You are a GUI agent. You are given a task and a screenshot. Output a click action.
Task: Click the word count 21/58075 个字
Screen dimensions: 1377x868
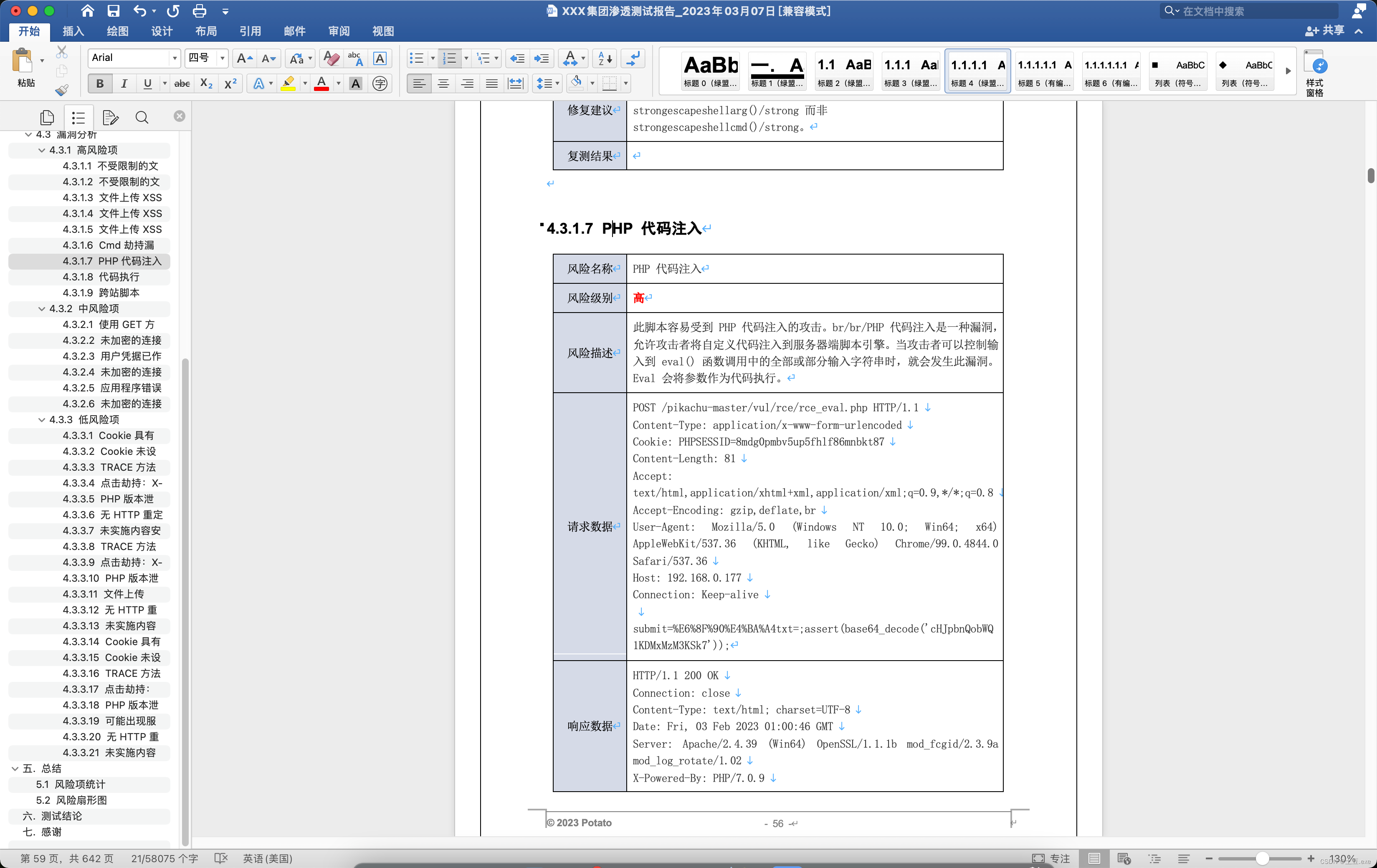[165, 858]
